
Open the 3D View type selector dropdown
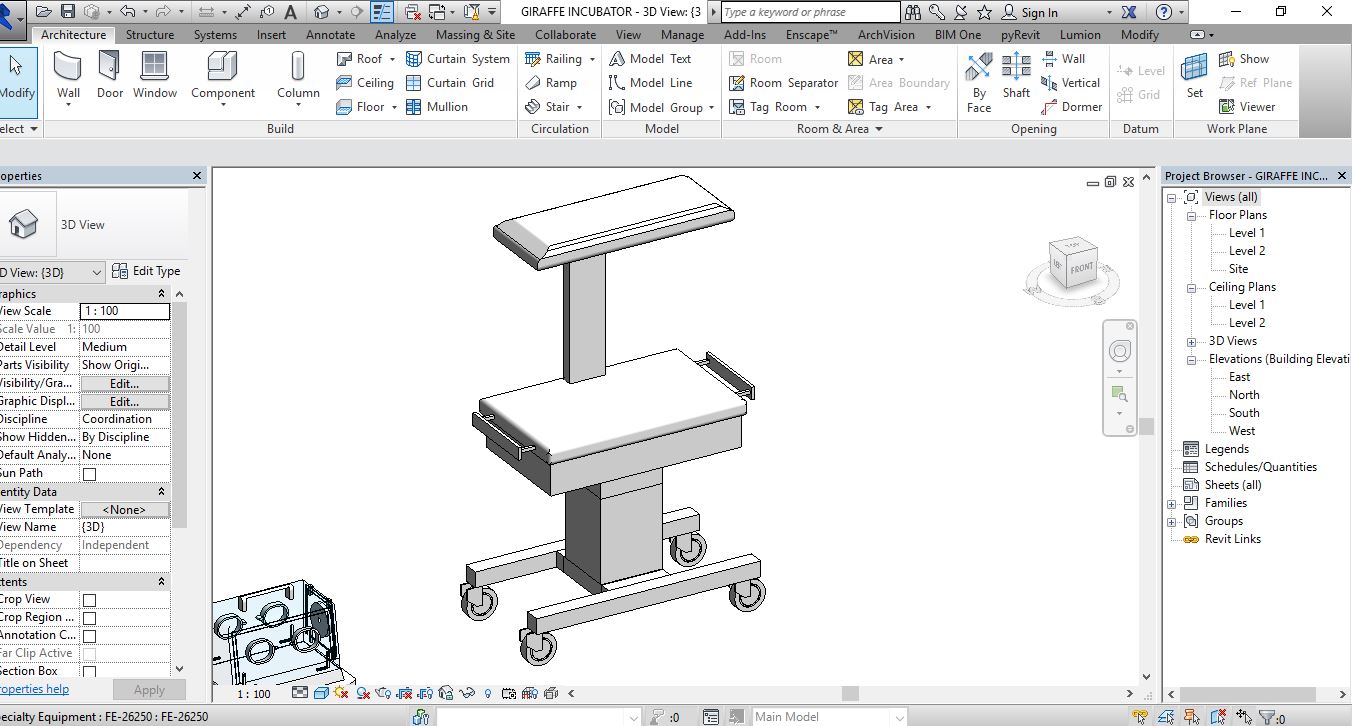(50, 273)
